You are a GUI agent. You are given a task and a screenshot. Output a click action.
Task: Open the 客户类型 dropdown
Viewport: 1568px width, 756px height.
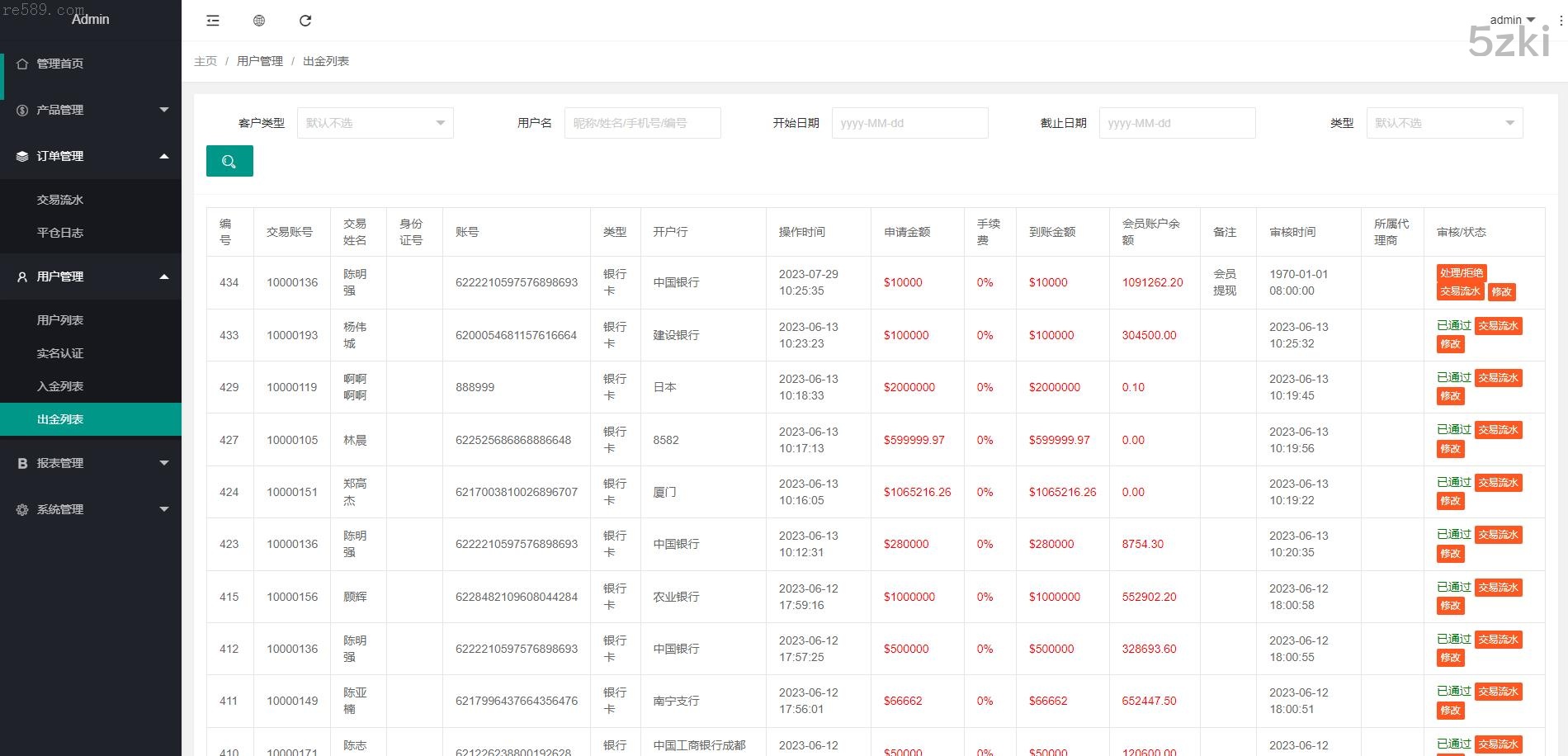pyautogui.click(x=375, y=123)
